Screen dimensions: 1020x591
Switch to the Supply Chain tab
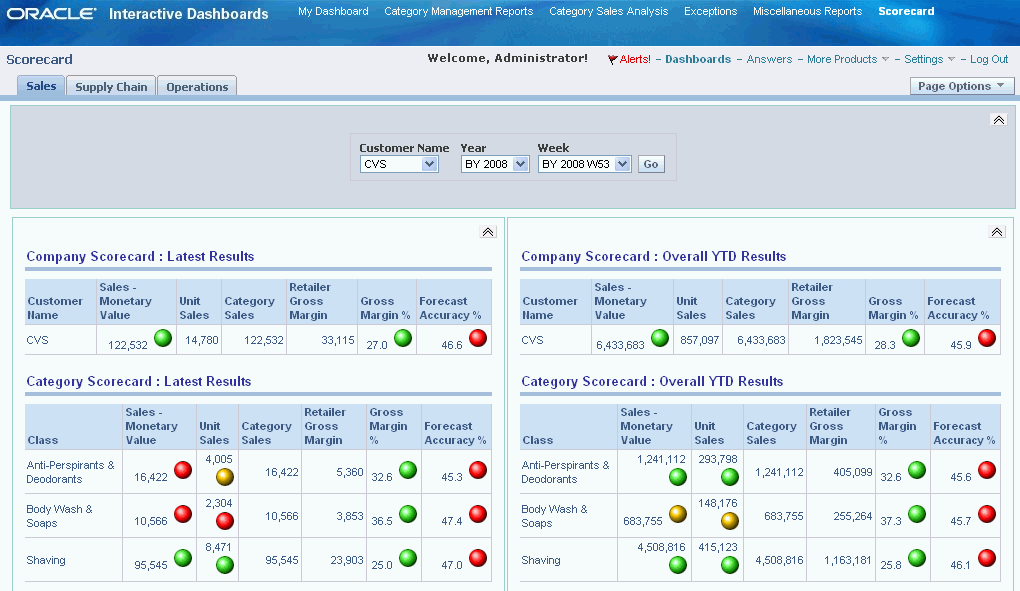click(x=111, y=86)
